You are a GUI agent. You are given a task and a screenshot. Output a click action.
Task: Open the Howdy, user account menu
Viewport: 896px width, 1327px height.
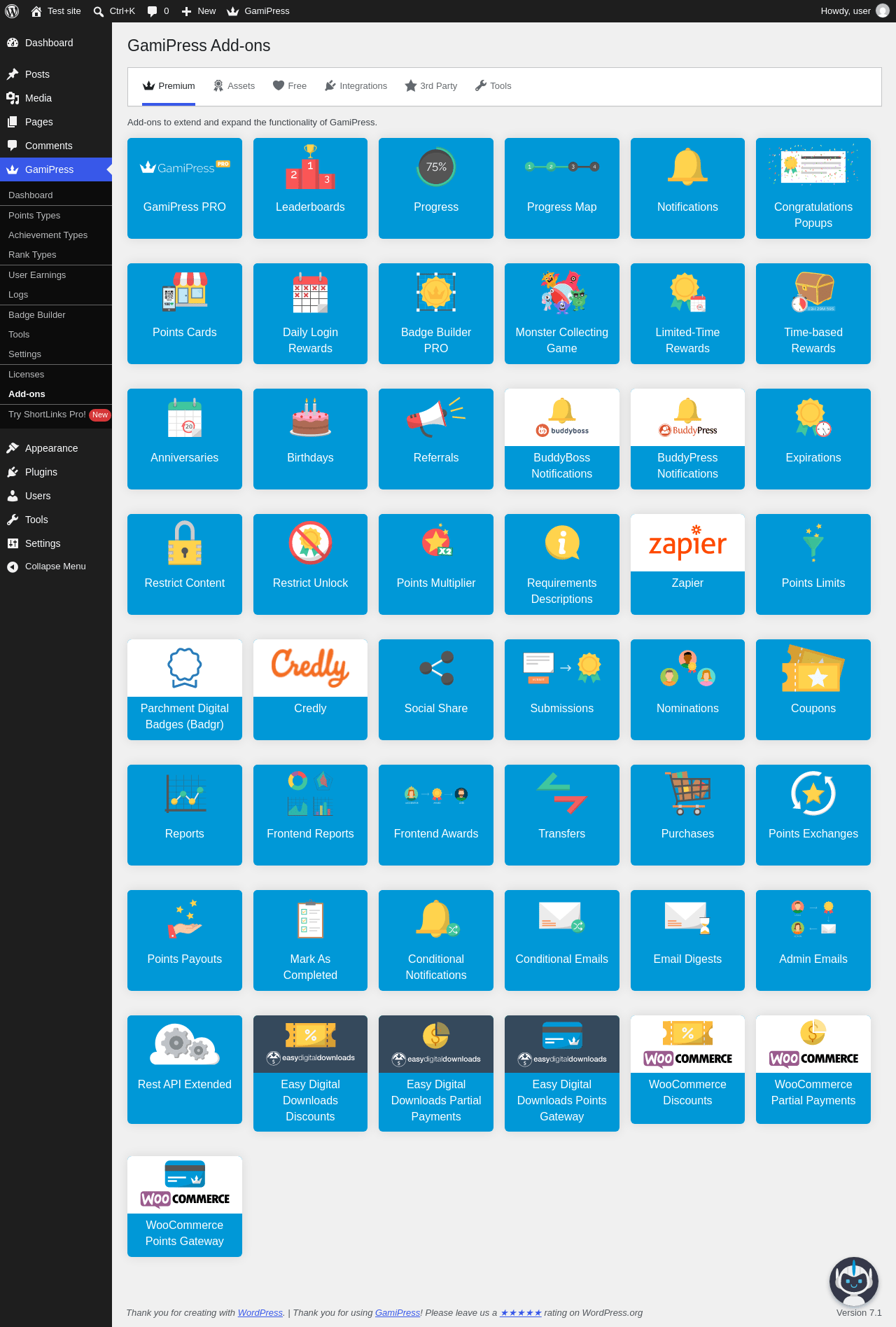pos(855,11)
